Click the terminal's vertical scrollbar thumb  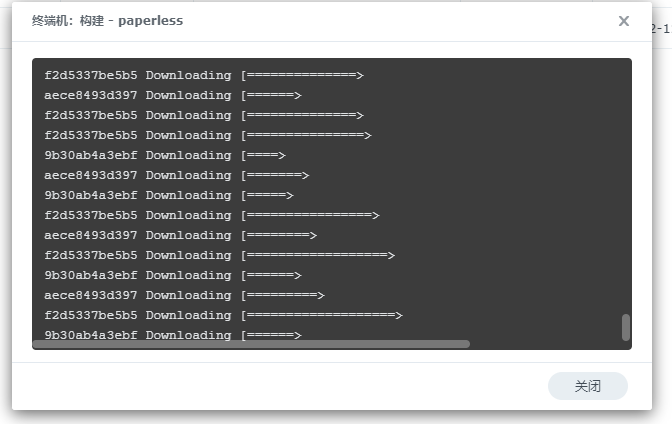626,327
